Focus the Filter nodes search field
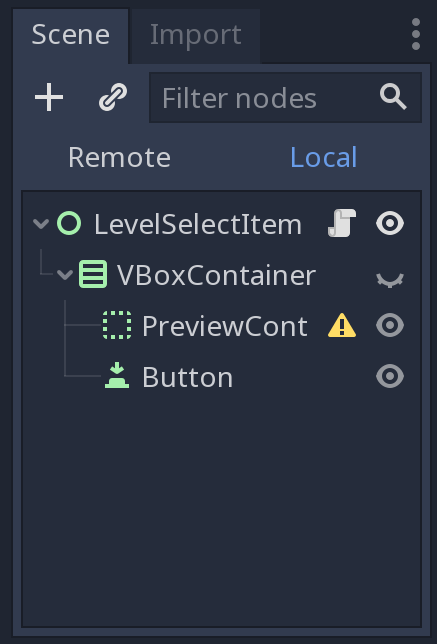437x644 pixels. point(285,98)
